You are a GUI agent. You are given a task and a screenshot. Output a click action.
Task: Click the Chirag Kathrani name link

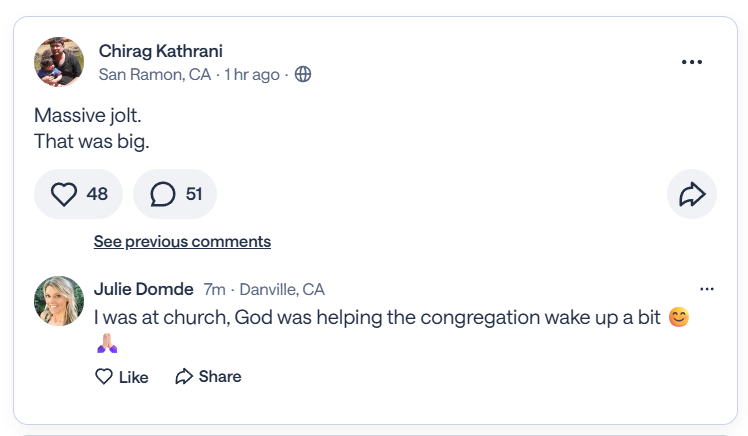point(161,51)
